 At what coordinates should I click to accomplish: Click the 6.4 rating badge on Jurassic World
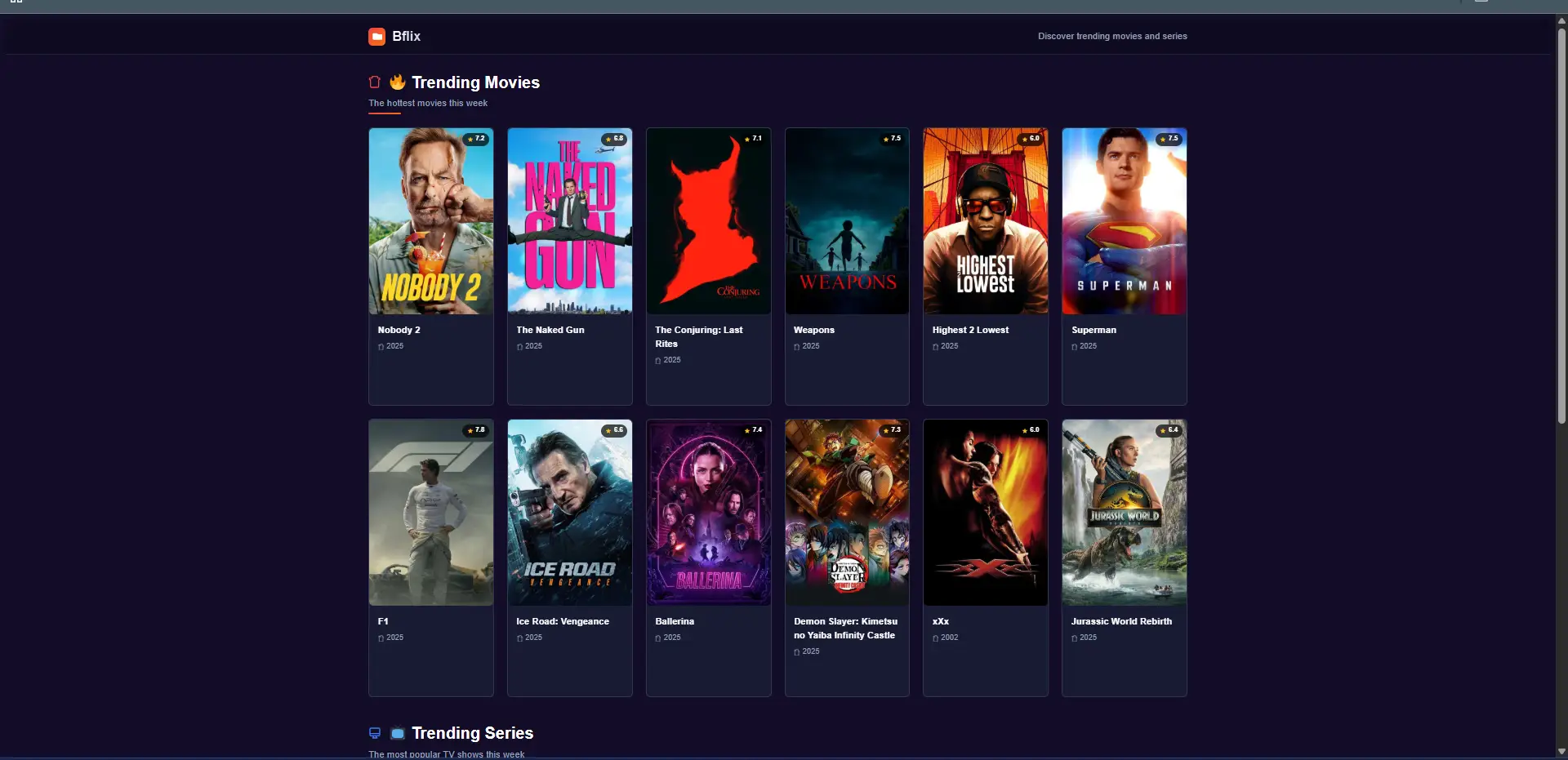[1169, 430]
